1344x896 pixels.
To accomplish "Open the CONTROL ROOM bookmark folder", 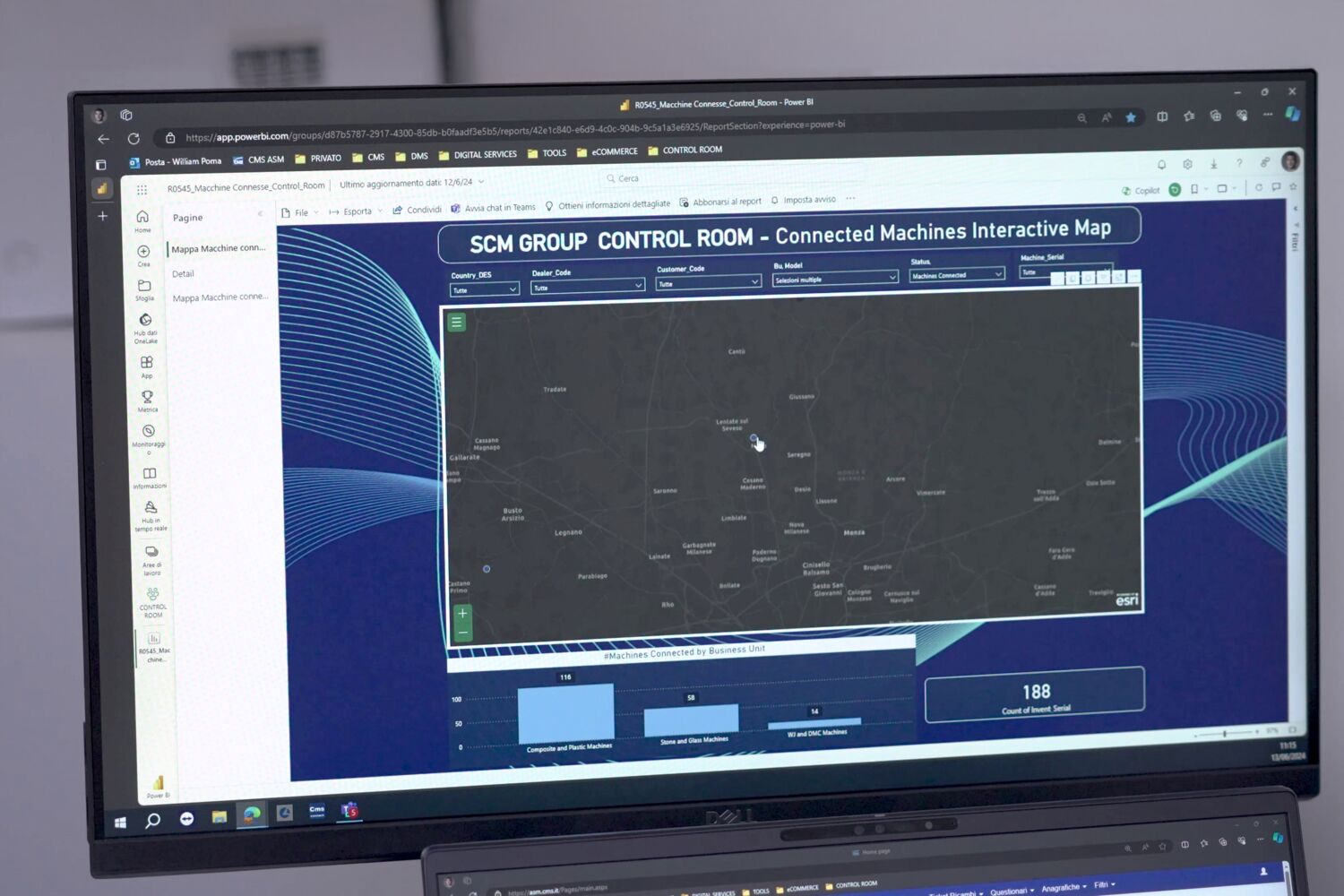I will (685, 151).
